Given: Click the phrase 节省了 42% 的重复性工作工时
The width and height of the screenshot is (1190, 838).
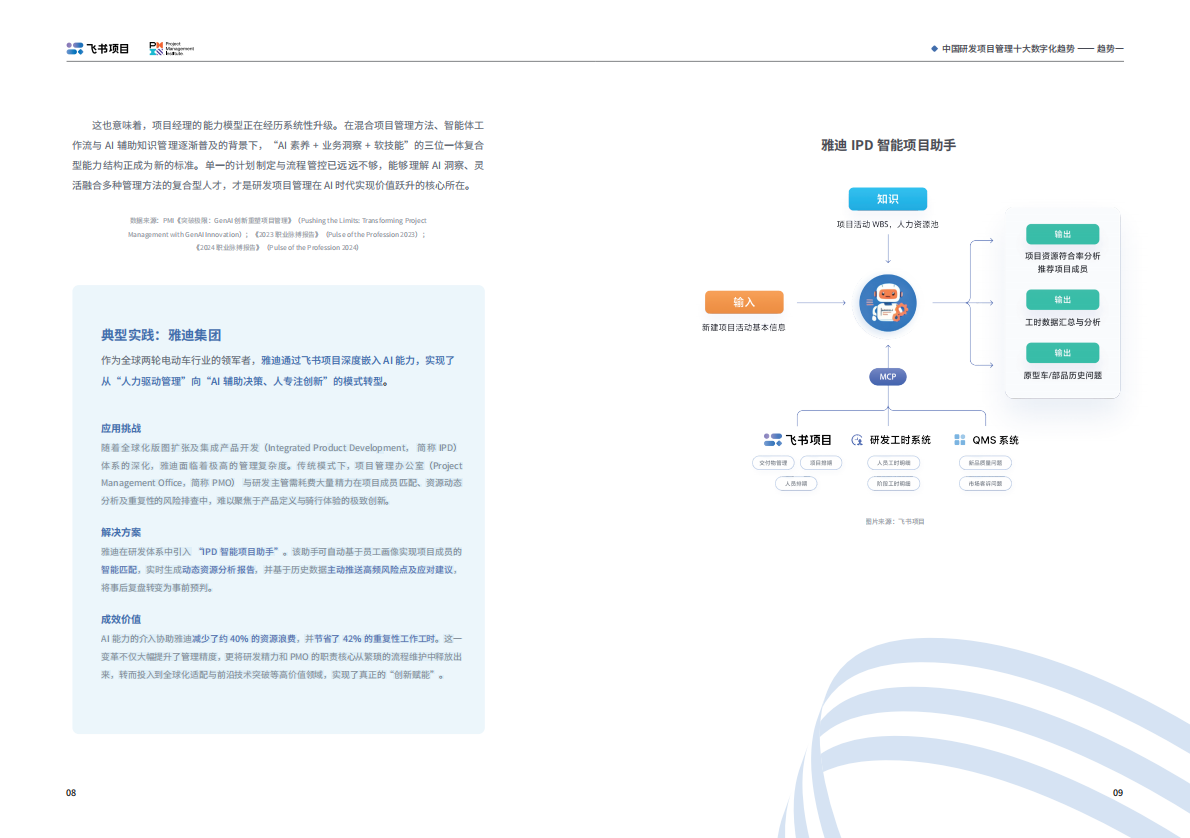Looking at the screenshot, I should 376,639.
